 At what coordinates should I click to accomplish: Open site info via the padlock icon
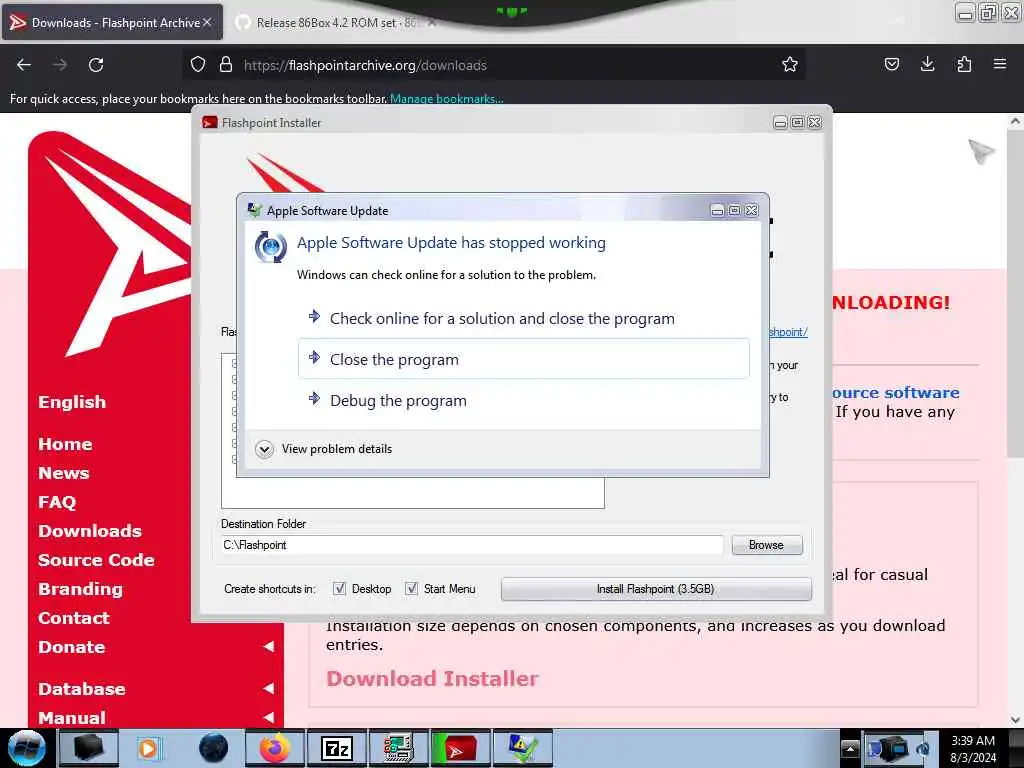[226, 64]
